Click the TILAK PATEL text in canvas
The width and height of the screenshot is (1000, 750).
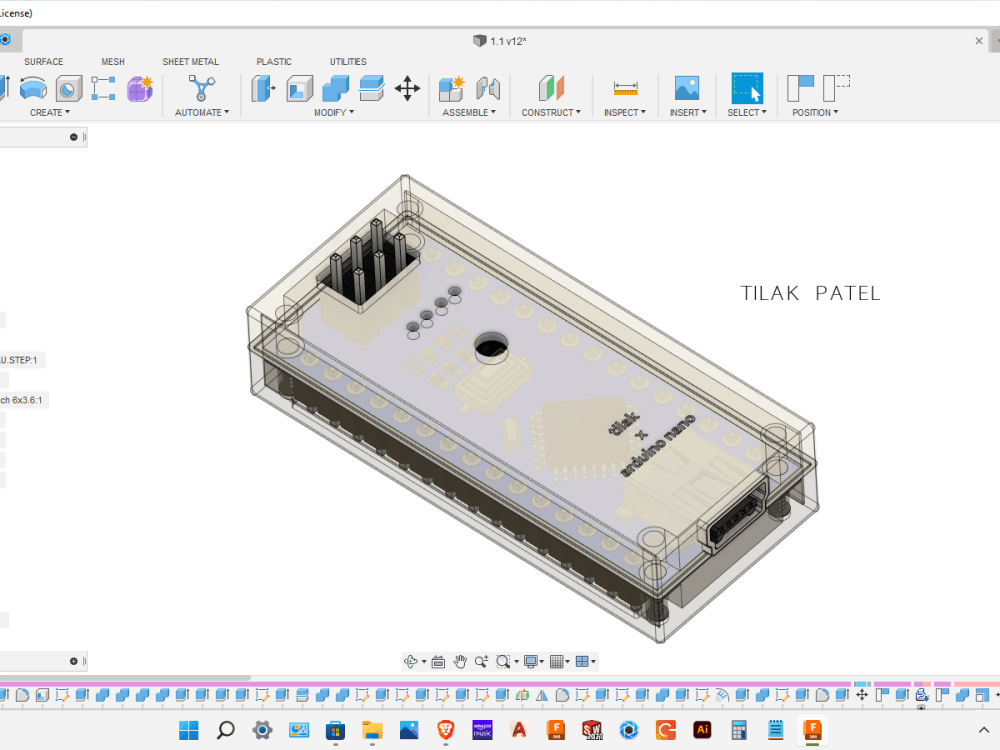point(810,293)
